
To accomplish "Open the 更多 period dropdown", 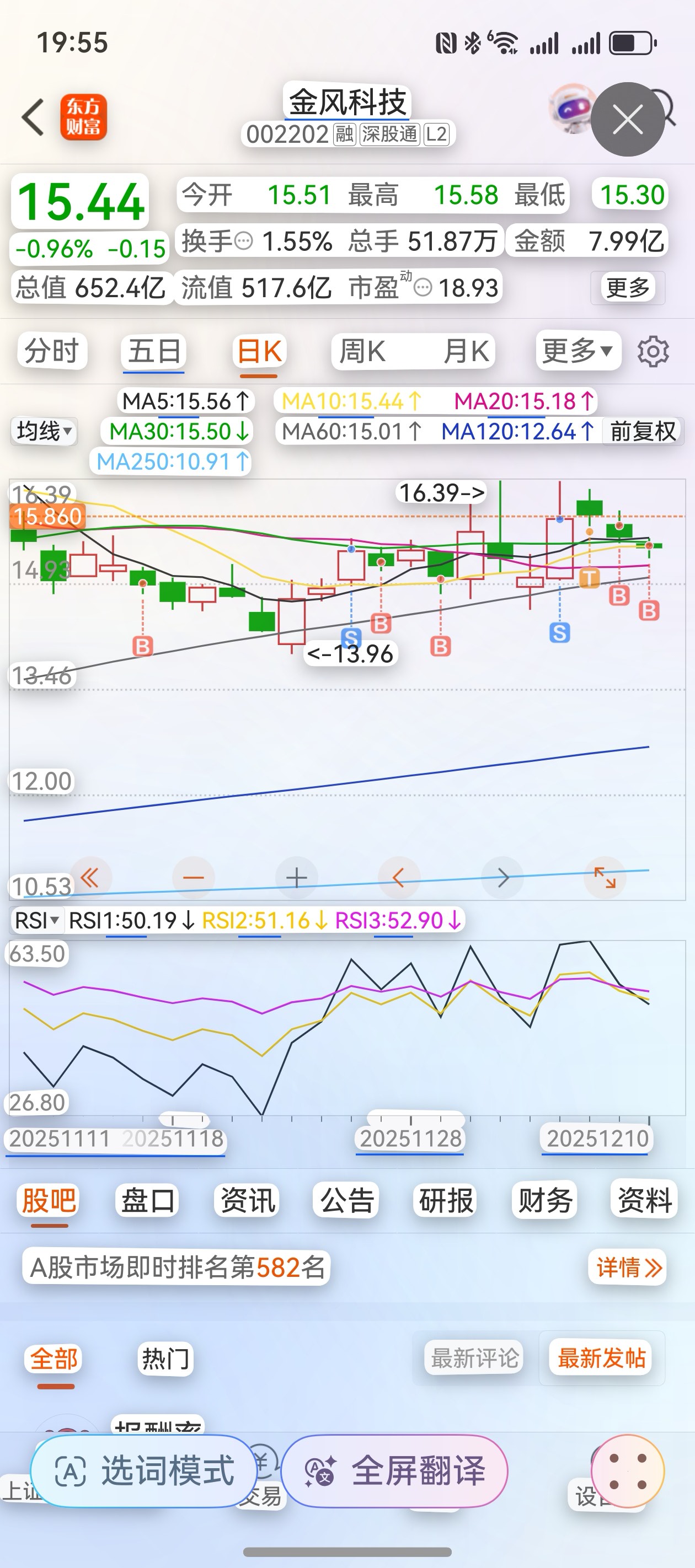I will (x=578, y=351).
